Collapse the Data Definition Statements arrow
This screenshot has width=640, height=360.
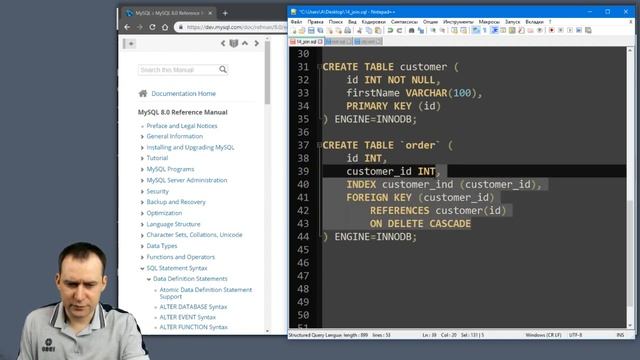(149, 279)
